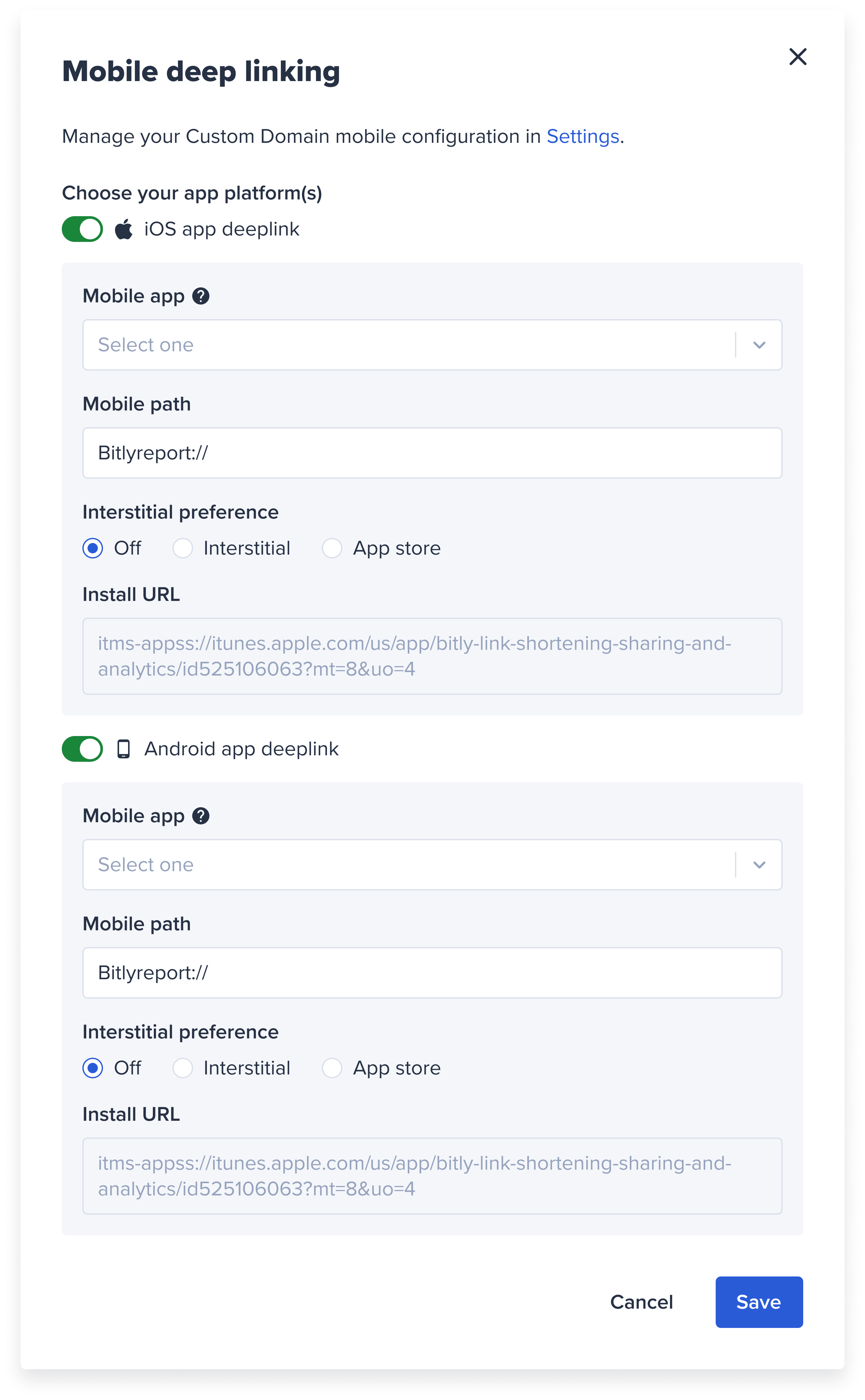Choose App store option in the iOS section
The width and height of the screenshot is (865, 1400).
332,548
